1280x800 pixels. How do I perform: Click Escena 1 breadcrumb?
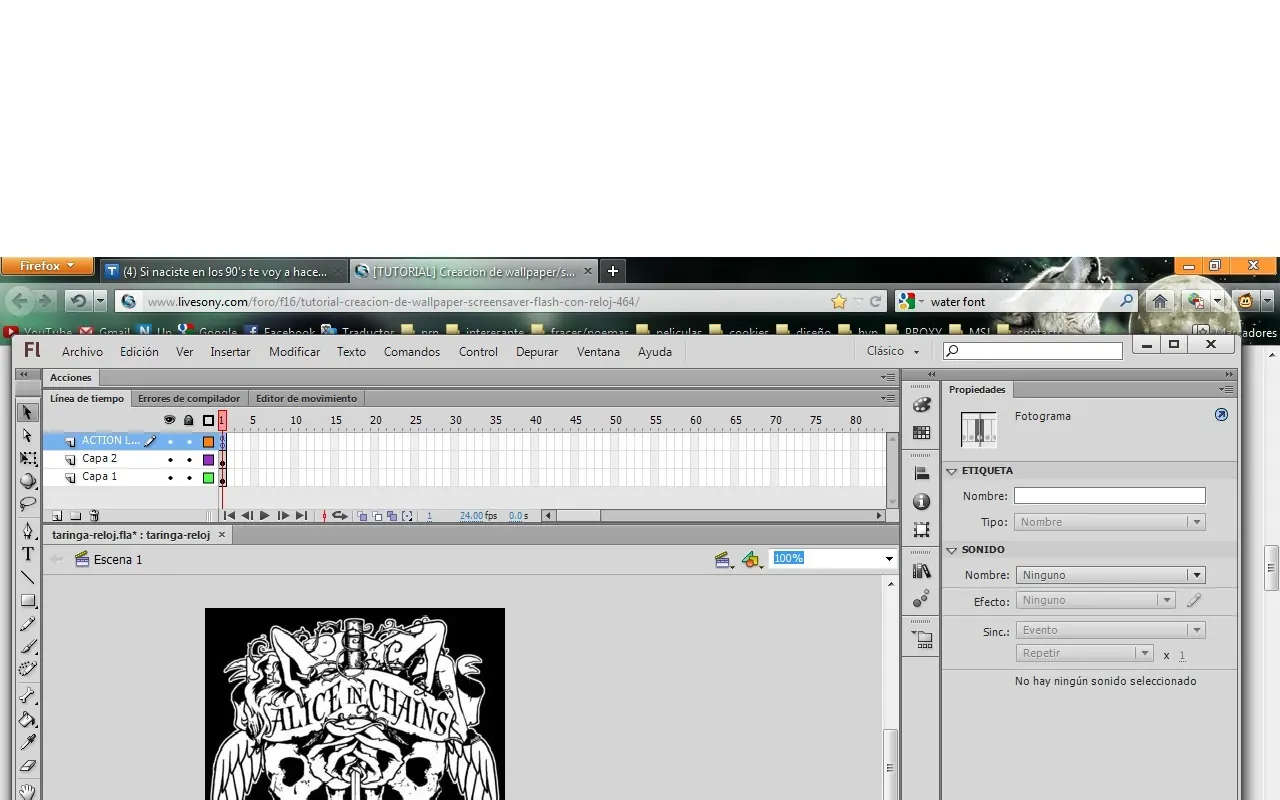[118, 560]
